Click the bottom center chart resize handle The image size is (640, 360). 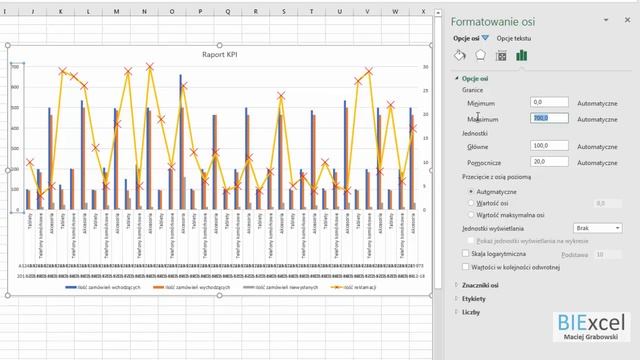[x=220, y=295]
